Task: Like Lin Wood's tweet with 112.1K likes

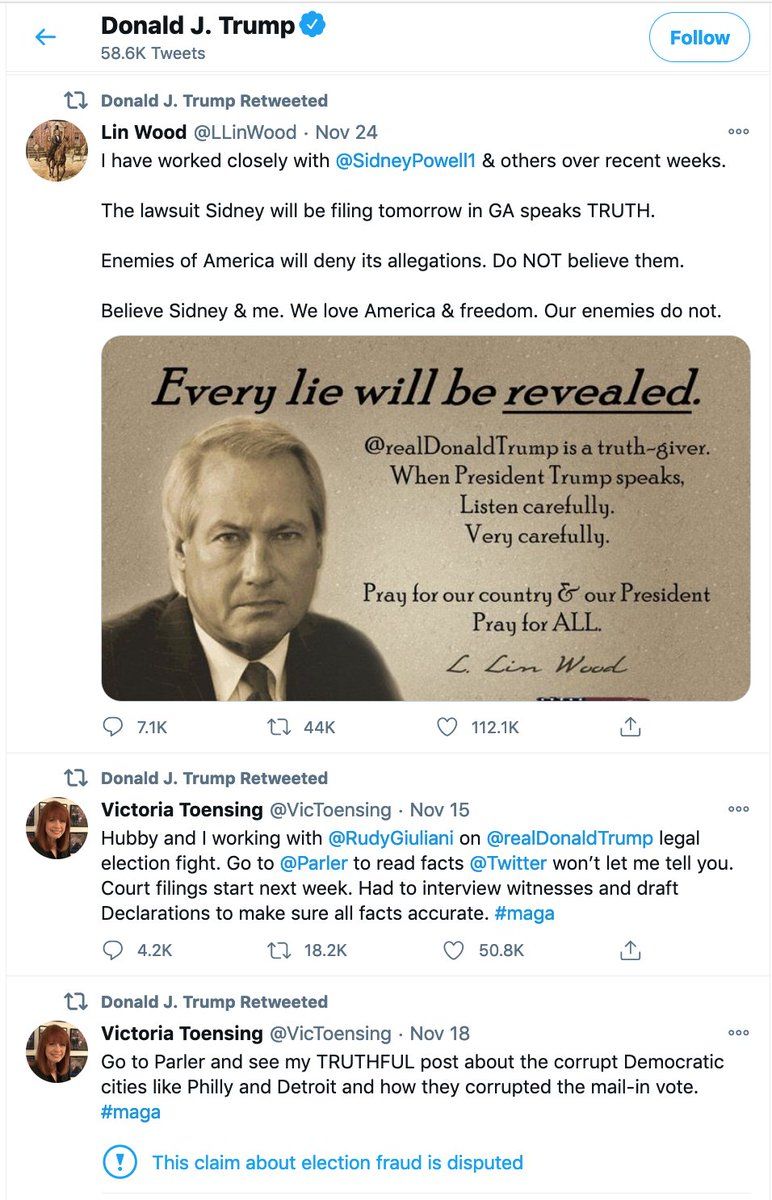Action: coord(448,727)
